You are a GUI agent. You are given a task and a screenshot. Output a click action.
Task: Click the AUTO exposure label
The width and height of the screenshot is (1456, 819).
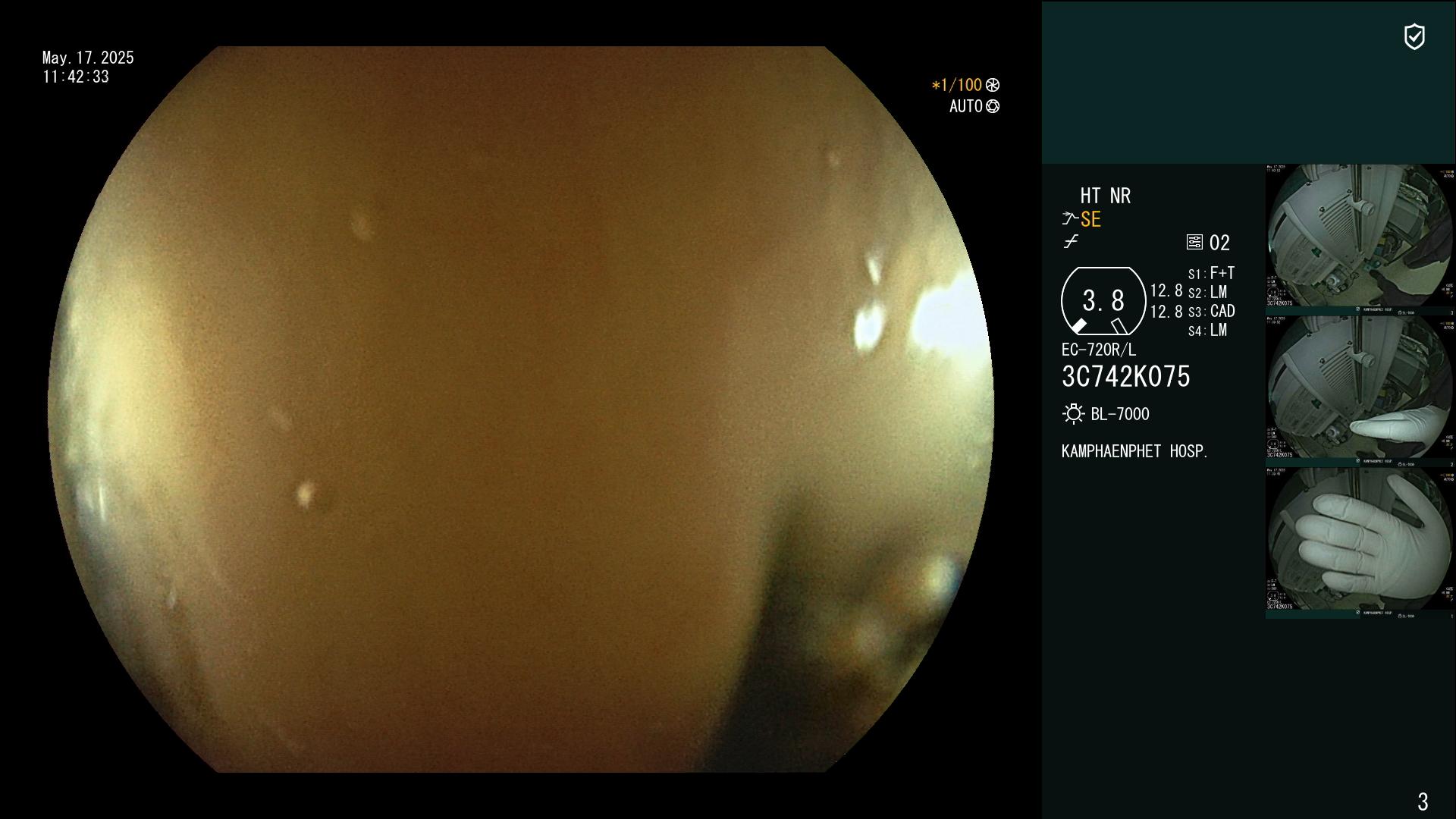click(966, 106)
